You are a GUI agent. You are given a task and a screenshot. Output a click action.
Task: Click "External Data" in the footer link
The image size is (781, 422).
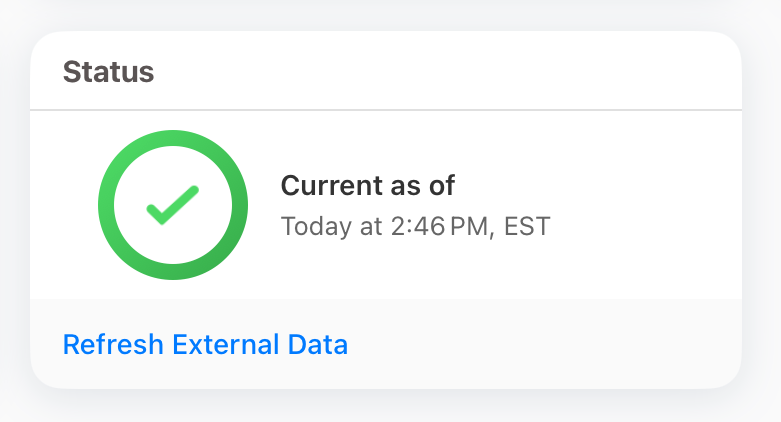point(260,345)
